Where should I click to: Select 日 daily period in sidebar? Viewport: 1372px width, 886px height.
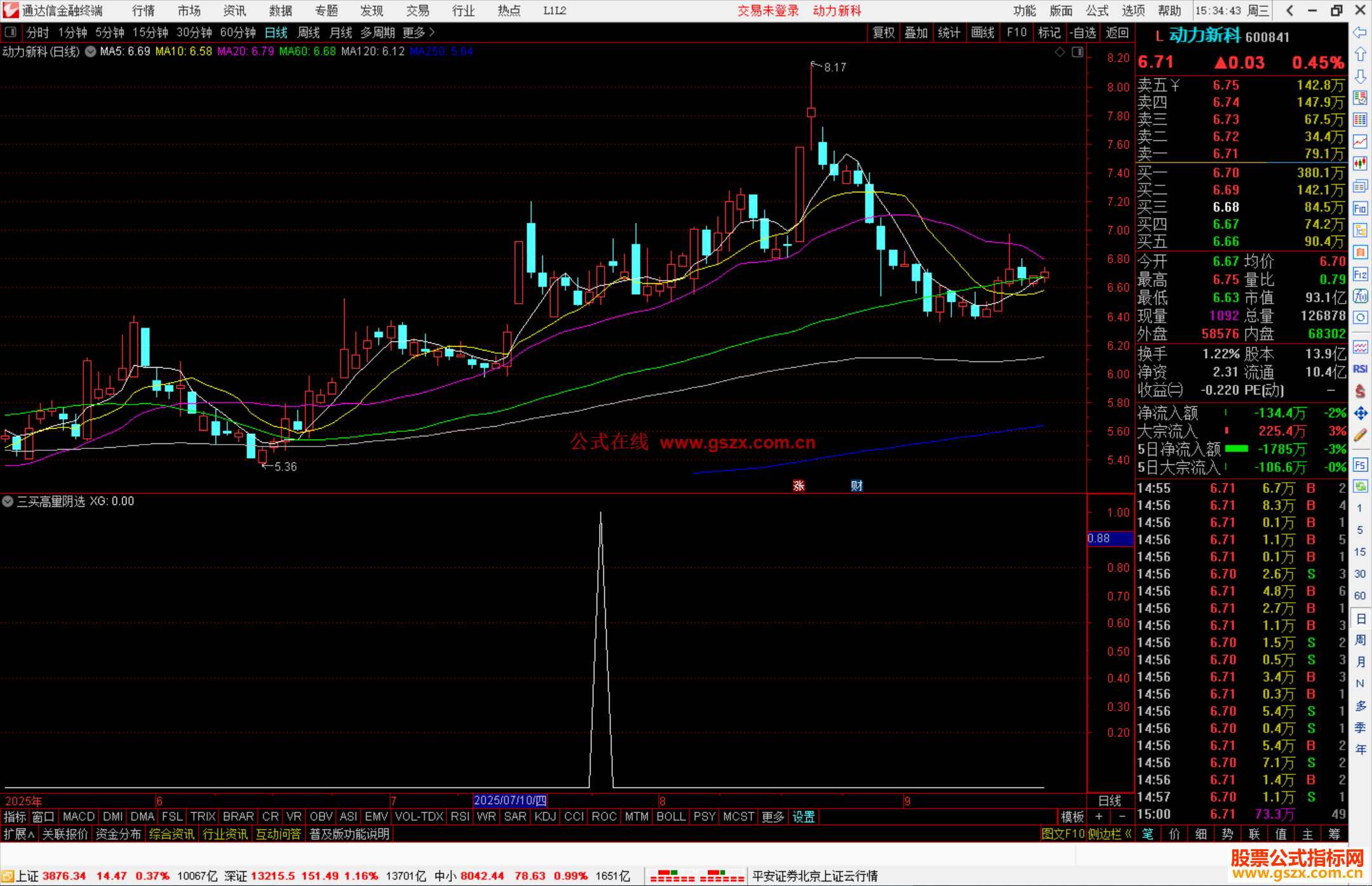(x=1360, y=619)
